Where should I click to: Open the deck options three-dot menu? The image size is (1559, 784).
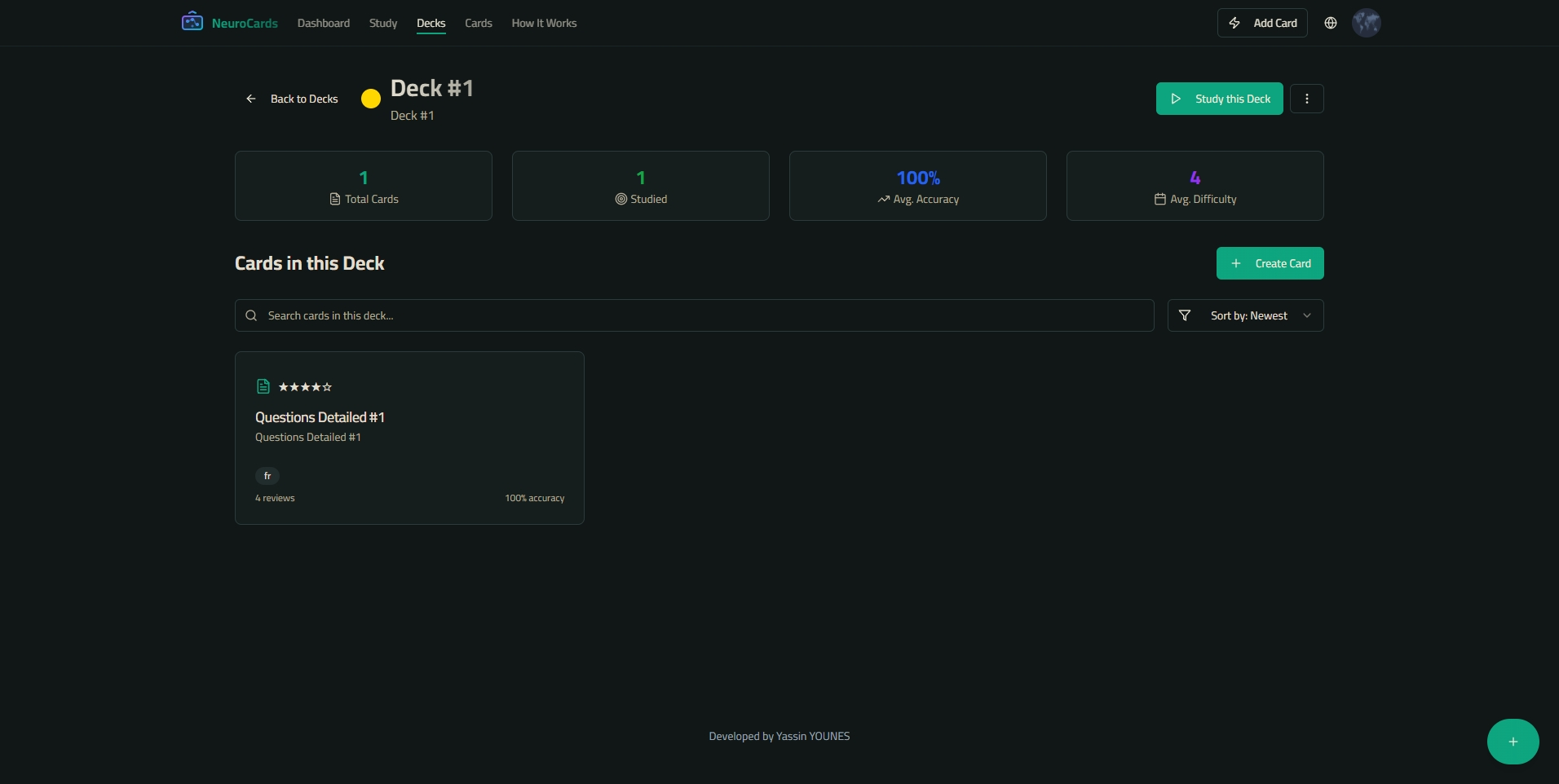pos(1307,99)
